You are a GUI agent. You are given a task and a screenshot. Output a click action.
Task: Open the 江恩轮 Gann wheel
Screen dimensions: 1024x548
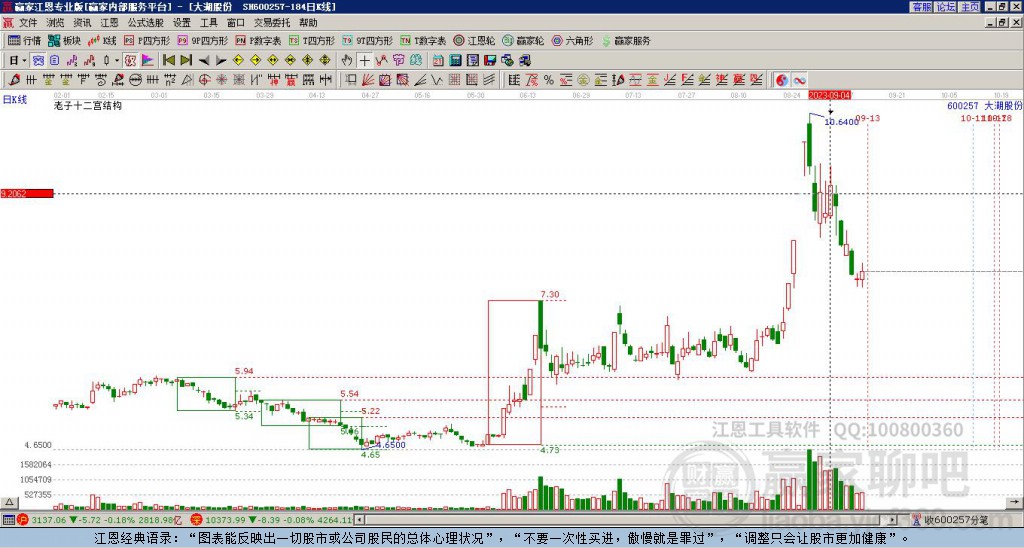tap(475, 40)
